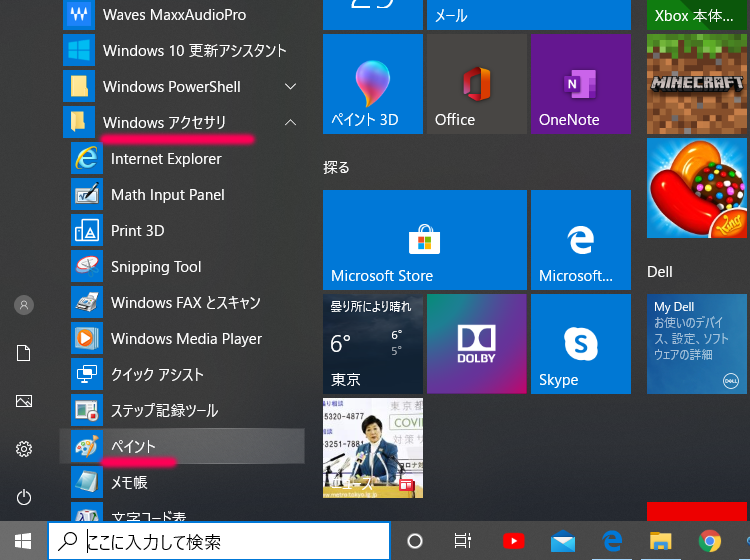
Task: Open the Minecraft tile
Action: (697, 84)
